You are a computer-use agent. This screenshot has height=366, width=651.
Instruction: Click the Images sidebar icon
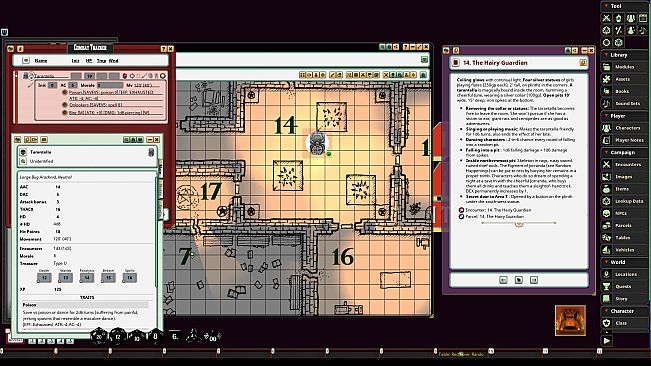(607, 177)
